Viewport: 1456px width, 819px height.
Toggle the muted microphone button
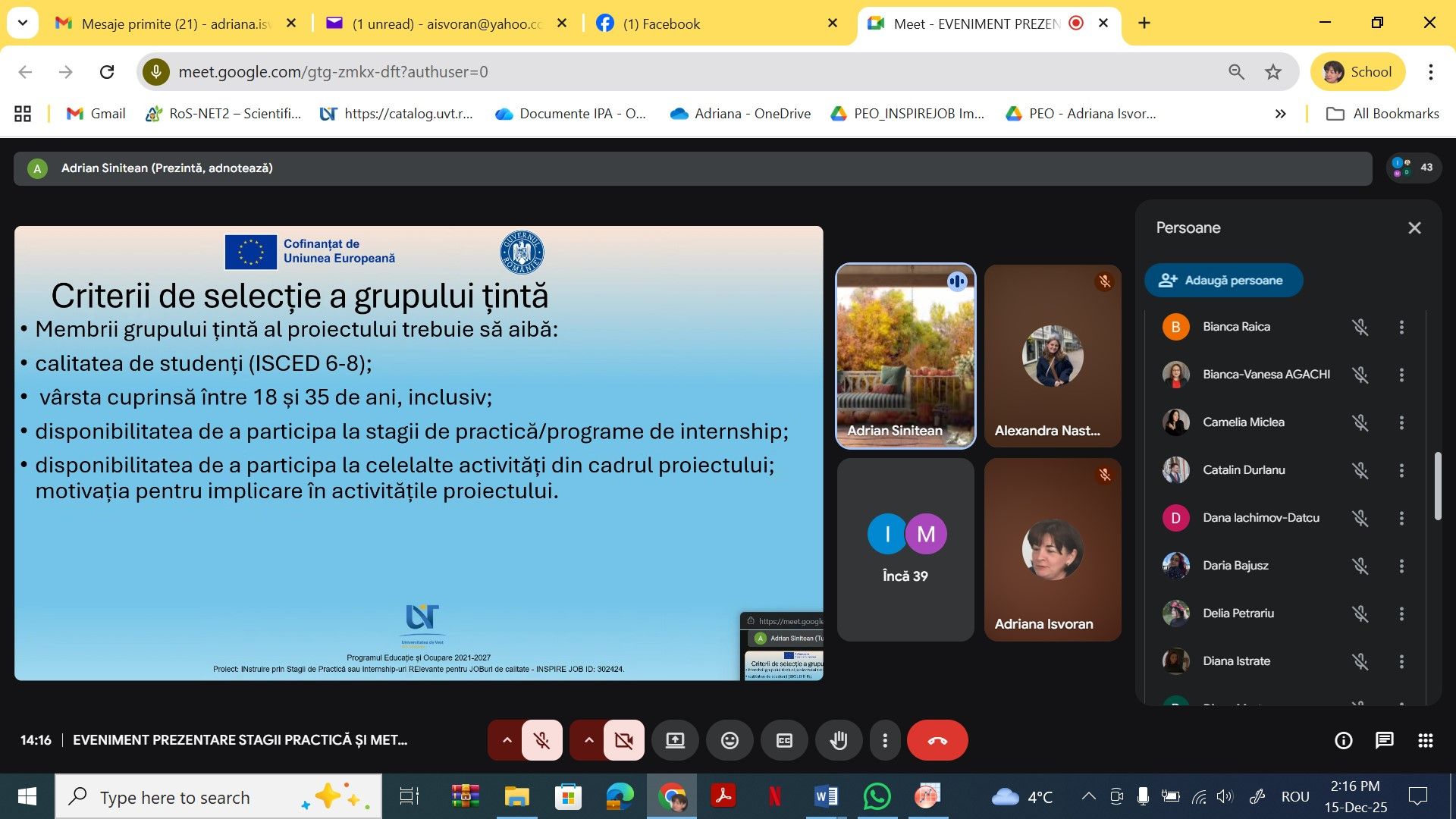541,740
